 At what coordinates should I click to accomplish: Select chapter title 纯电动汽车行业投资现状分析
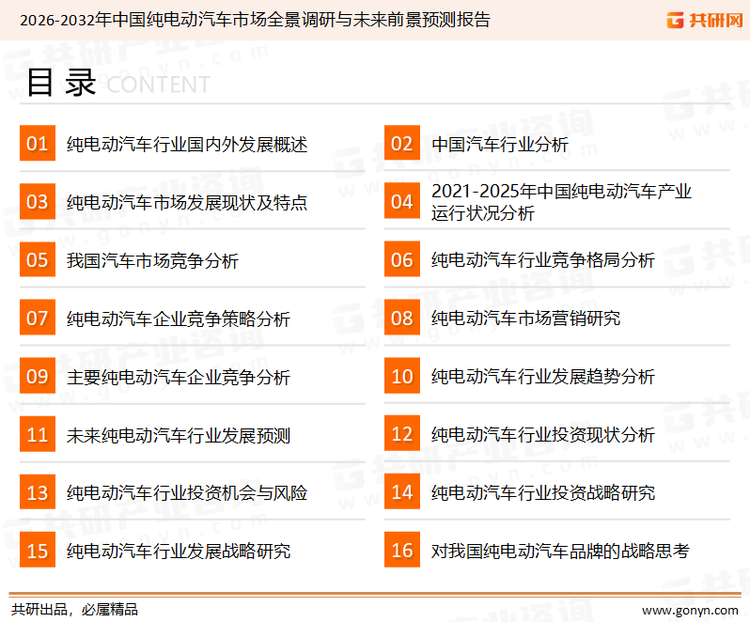(543, 435)
